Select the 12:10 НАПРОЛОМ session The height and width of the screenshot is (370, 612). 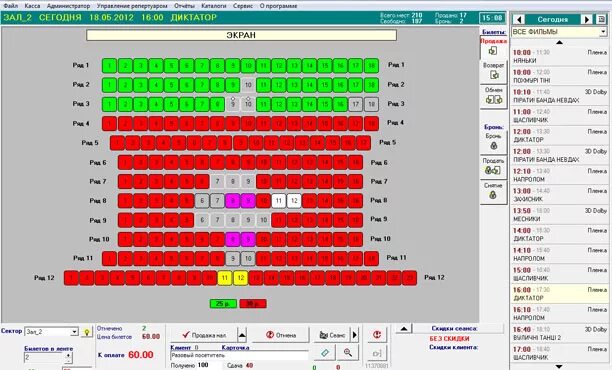click(560, 175)
